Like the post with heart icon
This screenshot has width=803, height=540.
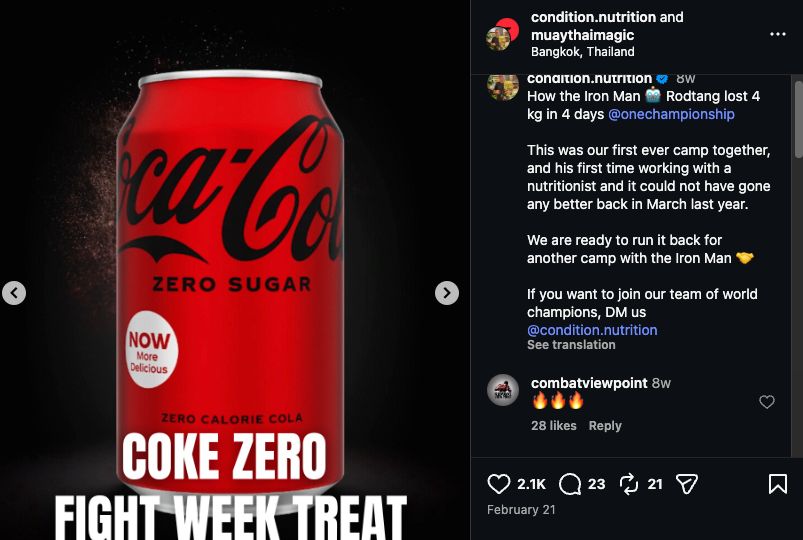coord(499,484)
